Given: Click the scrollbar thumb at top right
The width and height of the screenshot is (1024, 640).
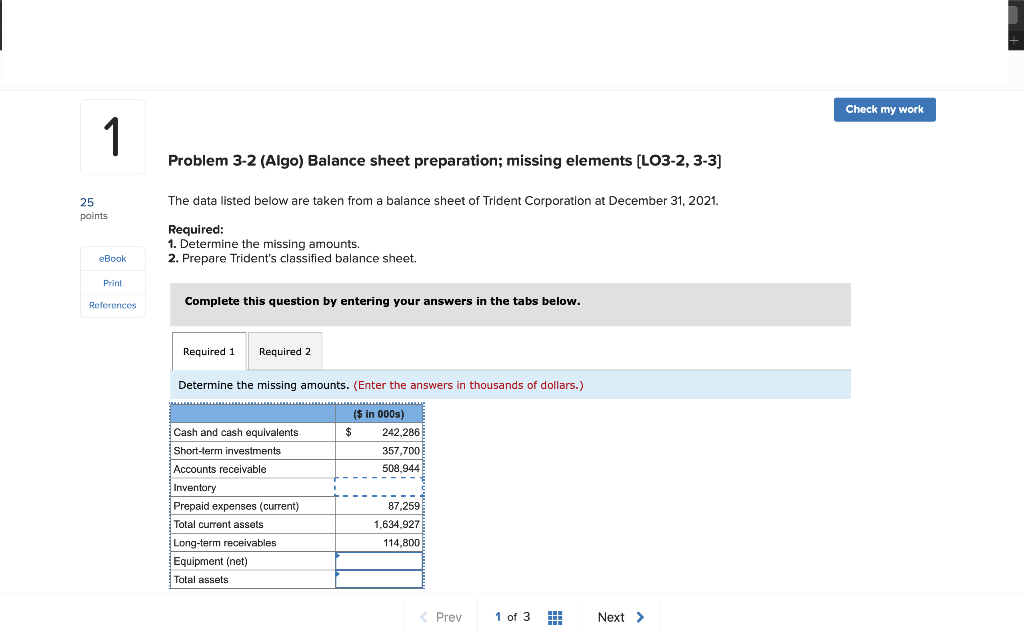Looking at the screenshot, I should (x=1013, y=15).
